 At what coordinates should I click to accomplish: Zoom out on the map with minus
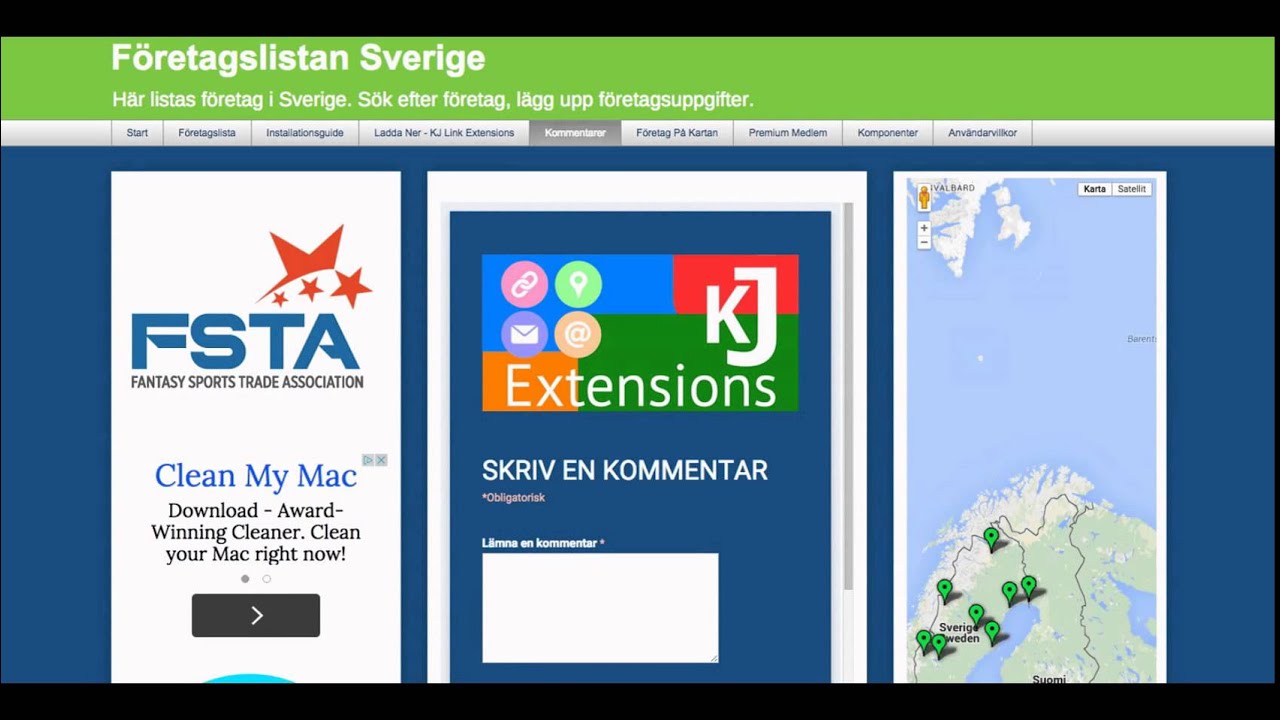tap(924, 243)
